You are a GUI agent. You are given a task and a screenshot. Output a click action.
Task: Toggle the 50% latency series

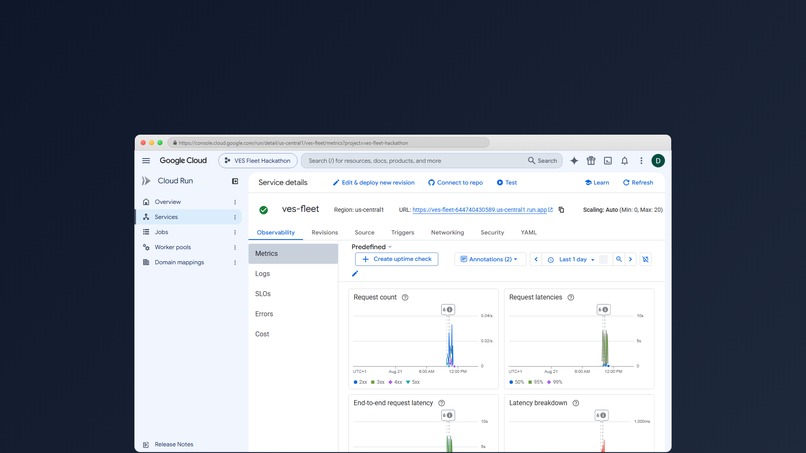point(517,382)
